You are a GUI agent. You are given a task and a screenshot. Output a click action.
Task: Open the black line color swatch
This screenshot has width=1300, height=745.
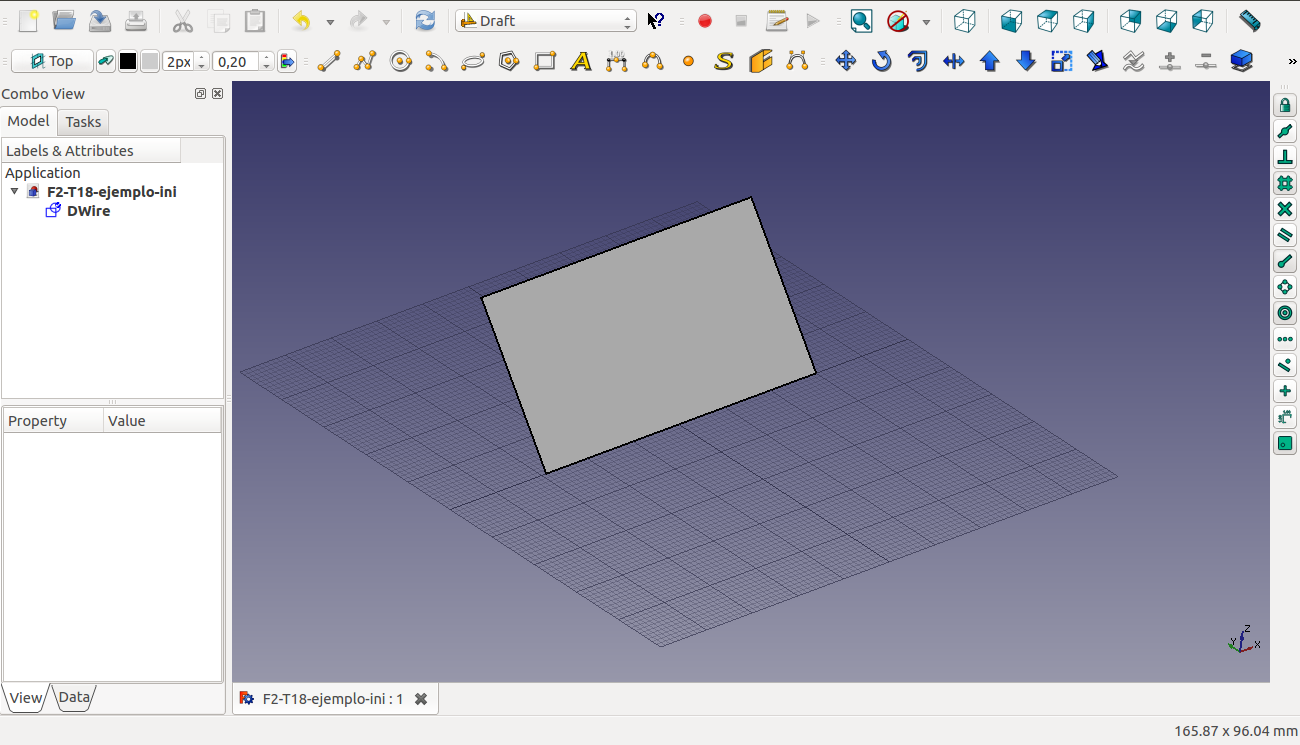tap(128, 62)
